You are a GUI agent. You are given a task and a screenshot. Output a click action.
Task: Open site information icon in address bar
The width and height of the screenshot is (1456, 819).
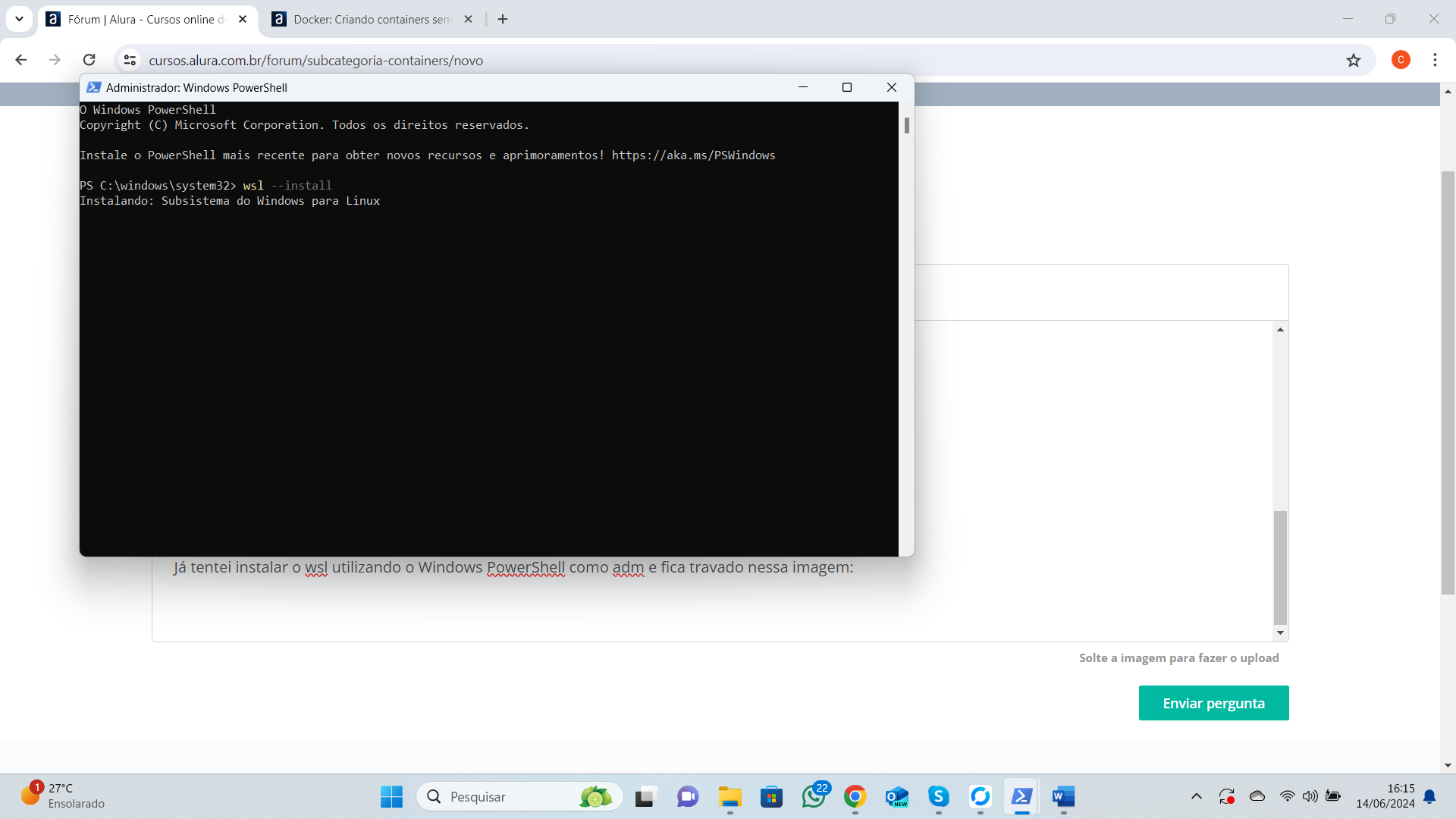pos(130,60)
